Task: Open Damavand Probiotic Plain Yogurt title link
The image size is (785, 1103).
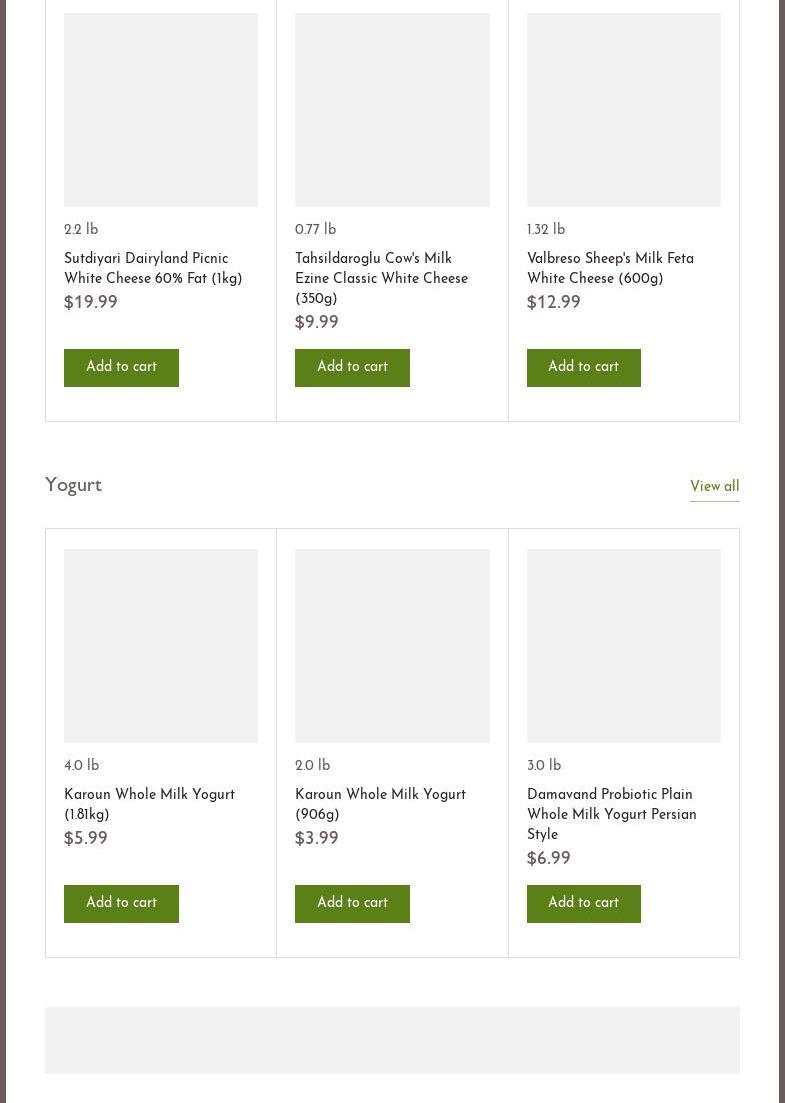Action: pyautogui.click(x=611, y=815)
